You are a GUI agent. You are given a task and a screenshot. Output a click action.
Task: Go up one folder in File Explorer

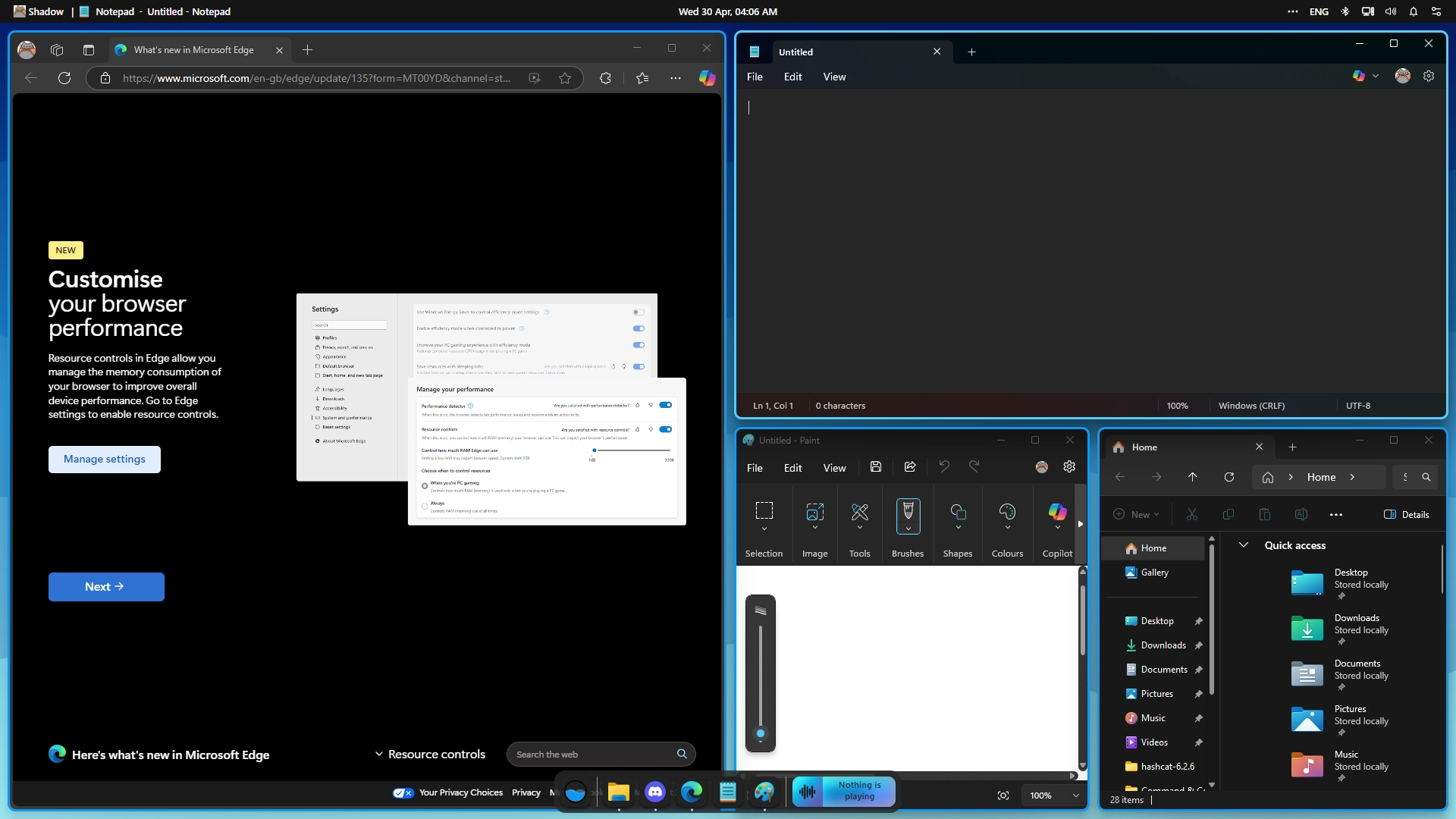(1193, 477)
